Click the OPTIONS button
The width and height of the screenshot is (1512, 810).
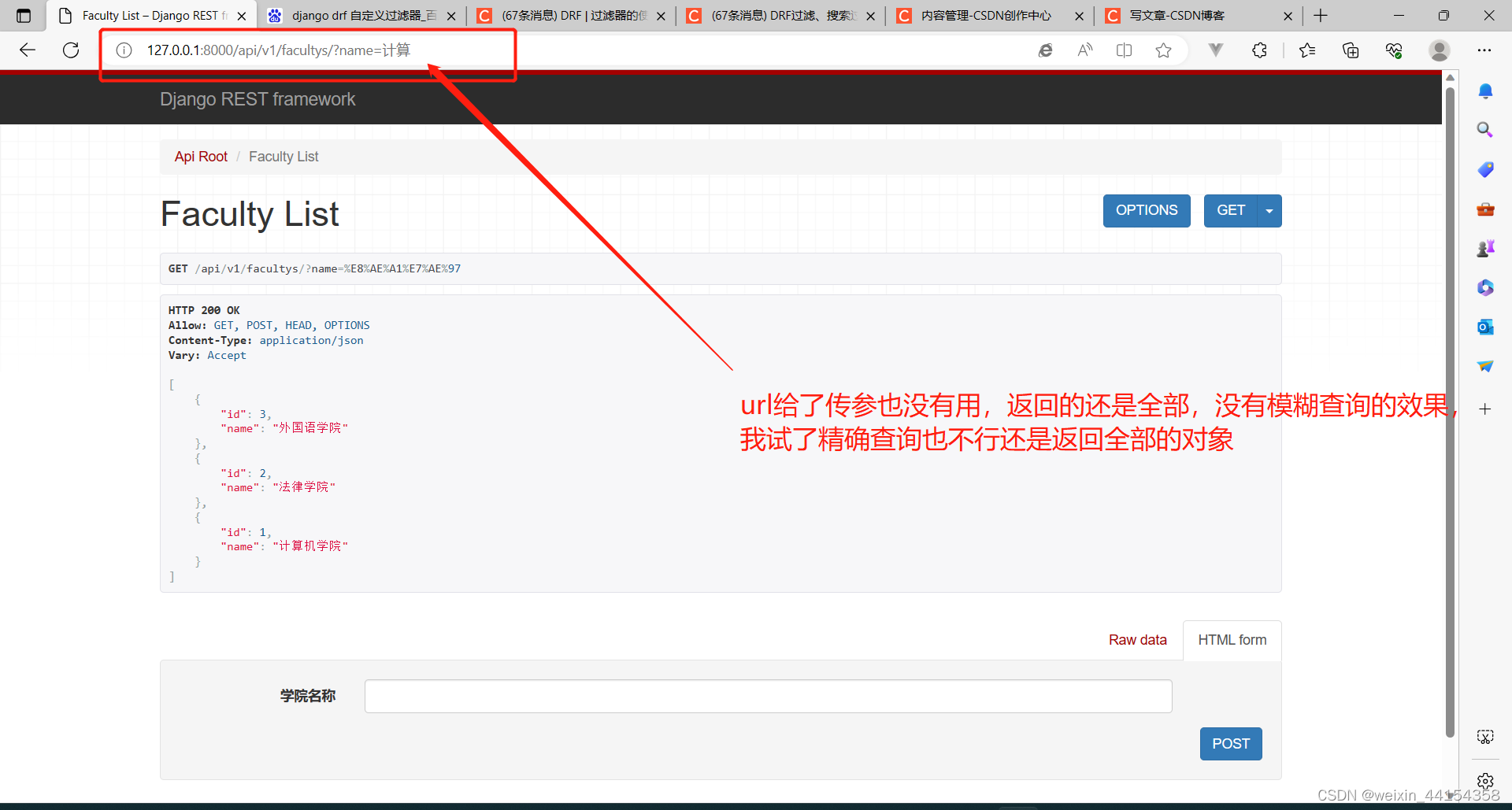[1147, 211]
